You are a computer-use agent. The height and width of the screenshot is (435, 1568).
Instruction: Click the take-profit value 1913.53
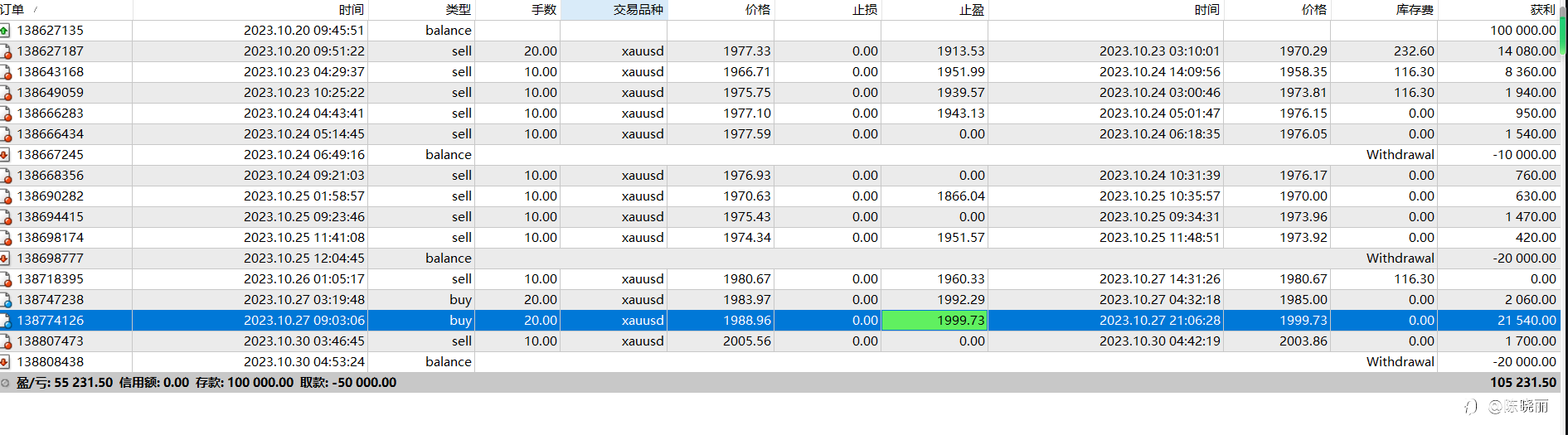click(x=961, y=51)
